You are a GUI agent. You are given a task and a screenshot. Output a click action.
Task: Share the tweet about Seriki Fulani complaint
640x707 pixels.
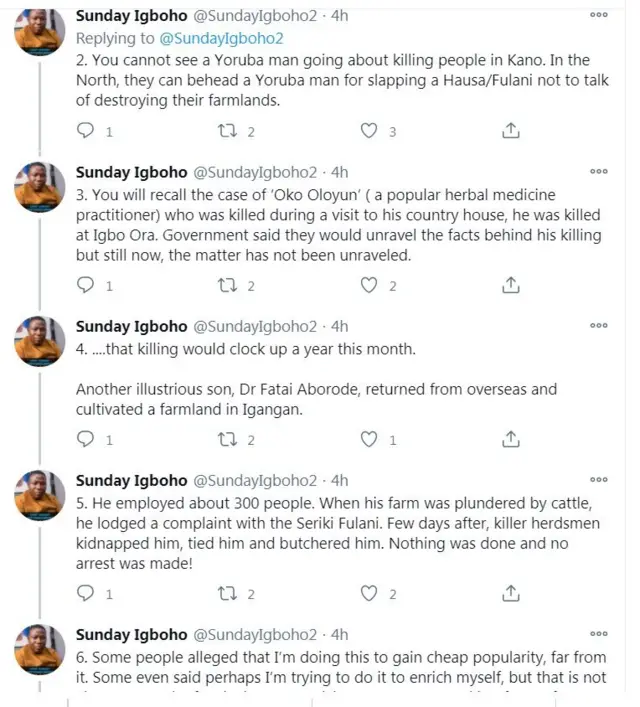(510, 593)
